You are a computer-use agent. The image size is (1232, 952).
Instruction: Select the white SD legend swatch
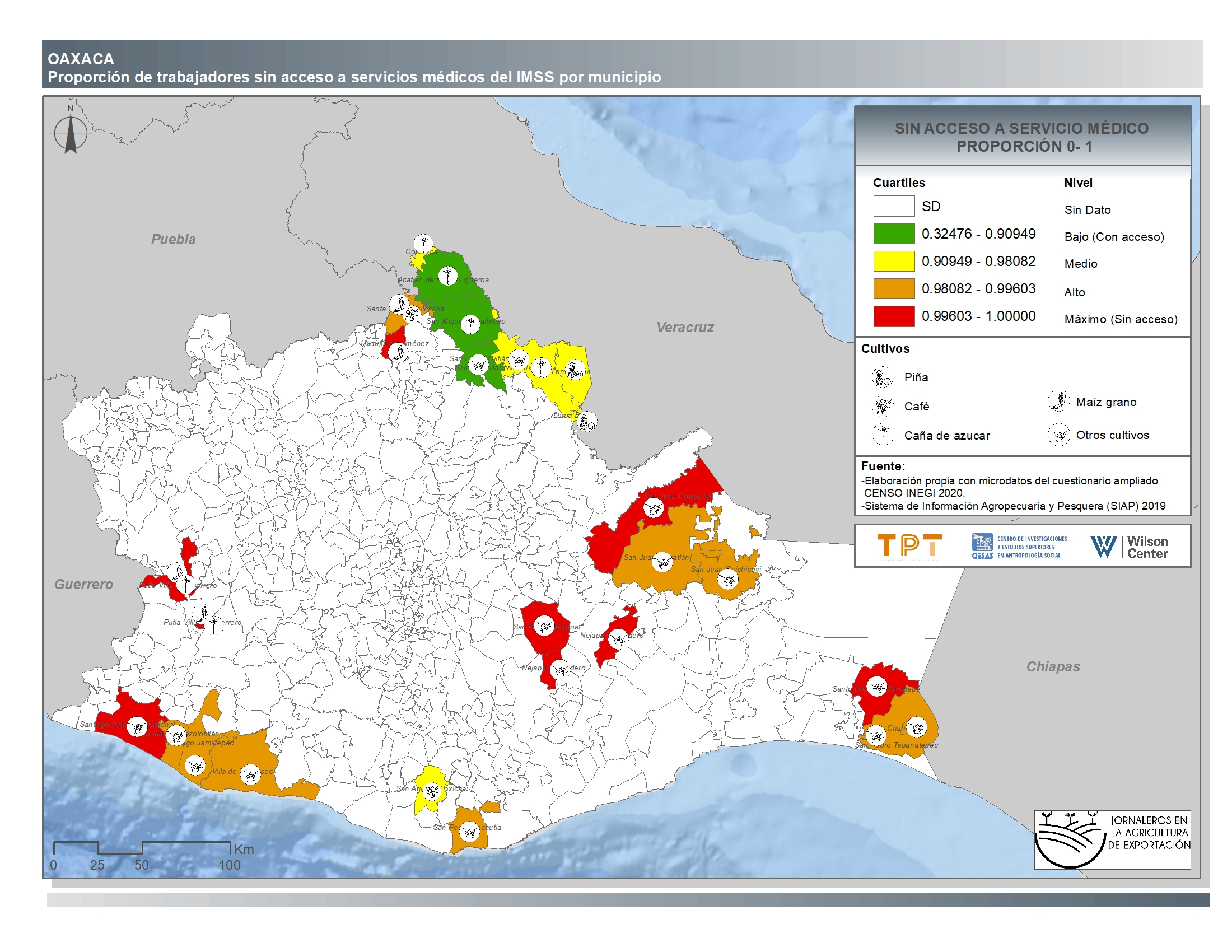point(894,207)
